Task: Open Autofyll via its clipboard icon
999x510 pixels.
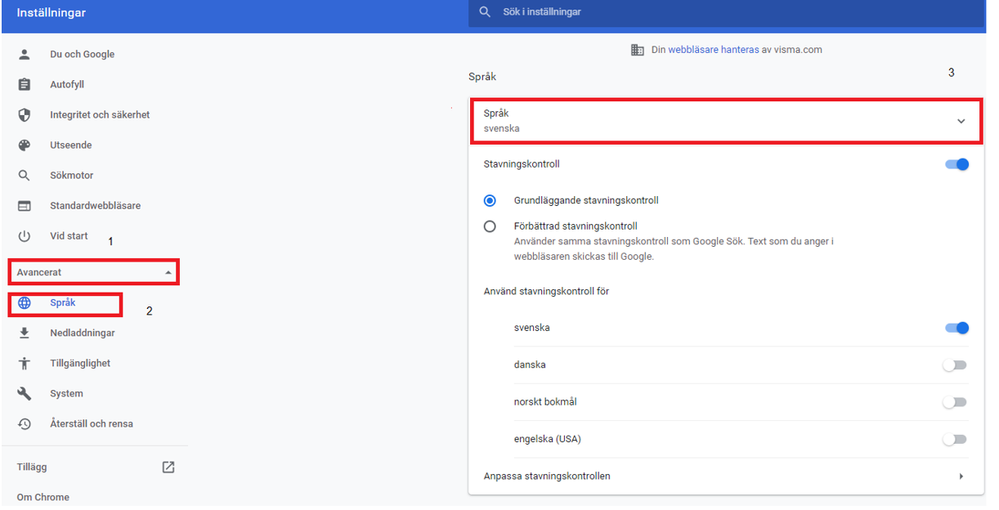Action: point(24,84)
